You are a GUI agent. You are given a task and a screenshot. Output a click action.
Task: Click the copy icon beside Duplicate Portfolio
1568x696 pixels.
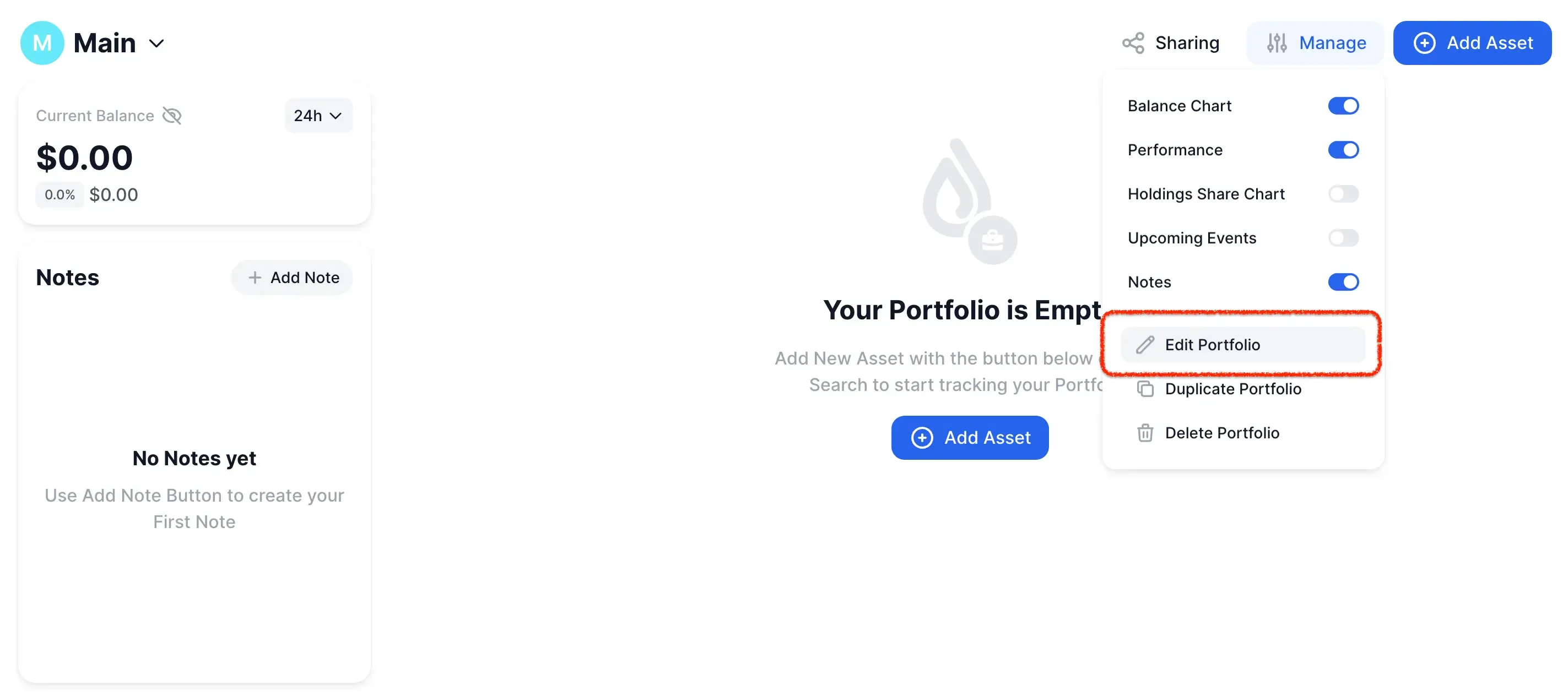(x=1145, y=389)
